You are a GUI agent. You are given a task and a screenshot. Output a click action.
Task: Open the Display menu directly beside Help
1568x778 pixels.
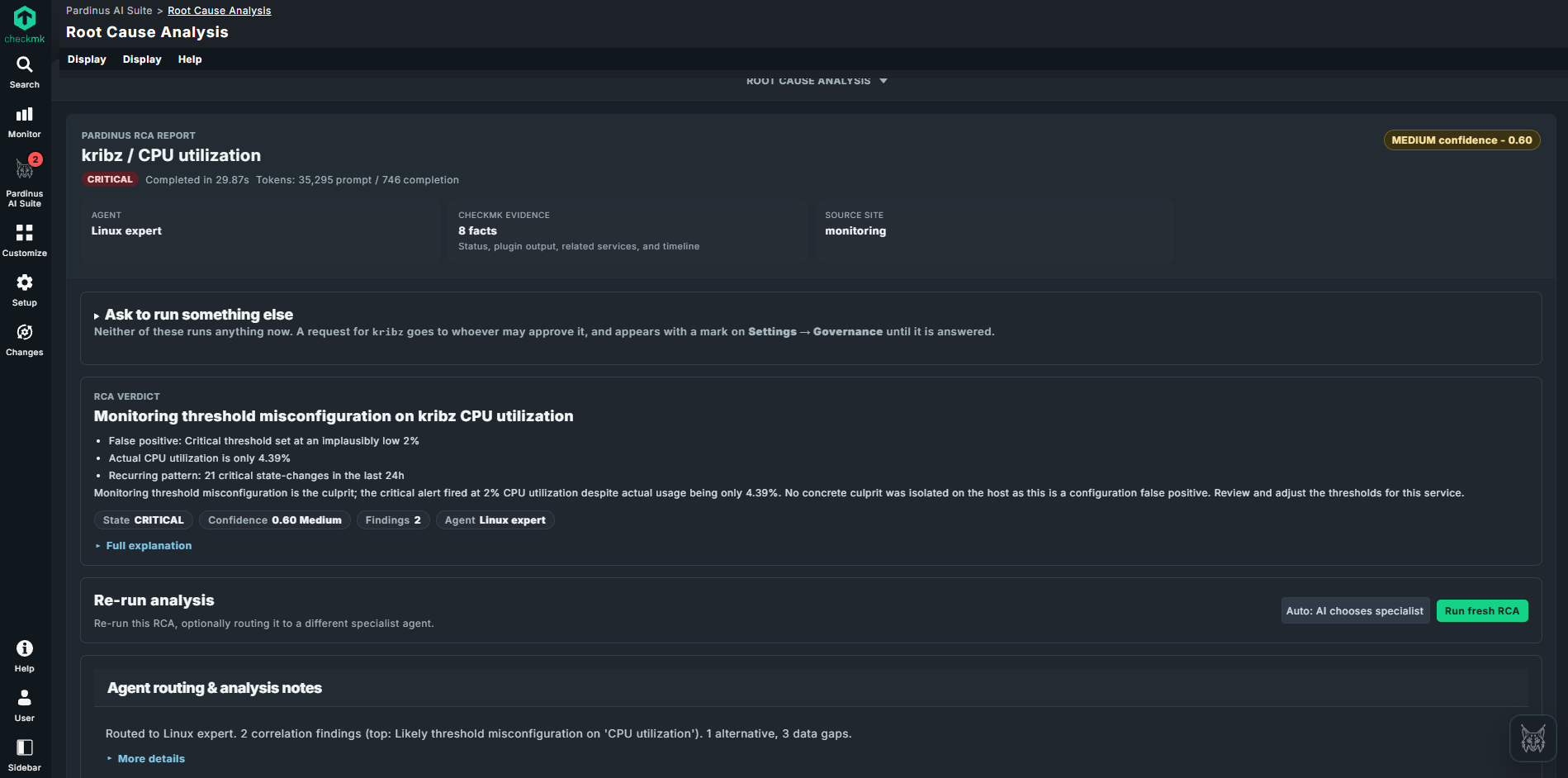[142, 59]
